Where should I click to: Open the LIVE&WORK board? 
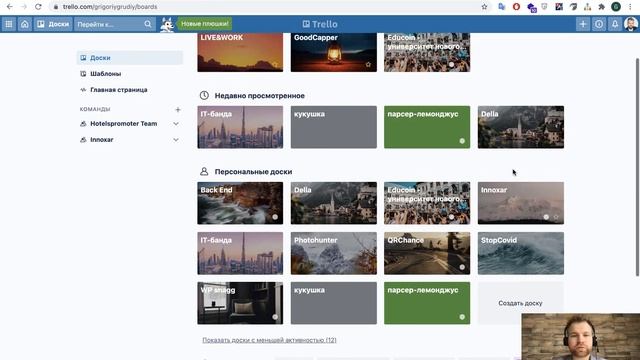click(x=240, y=53)
